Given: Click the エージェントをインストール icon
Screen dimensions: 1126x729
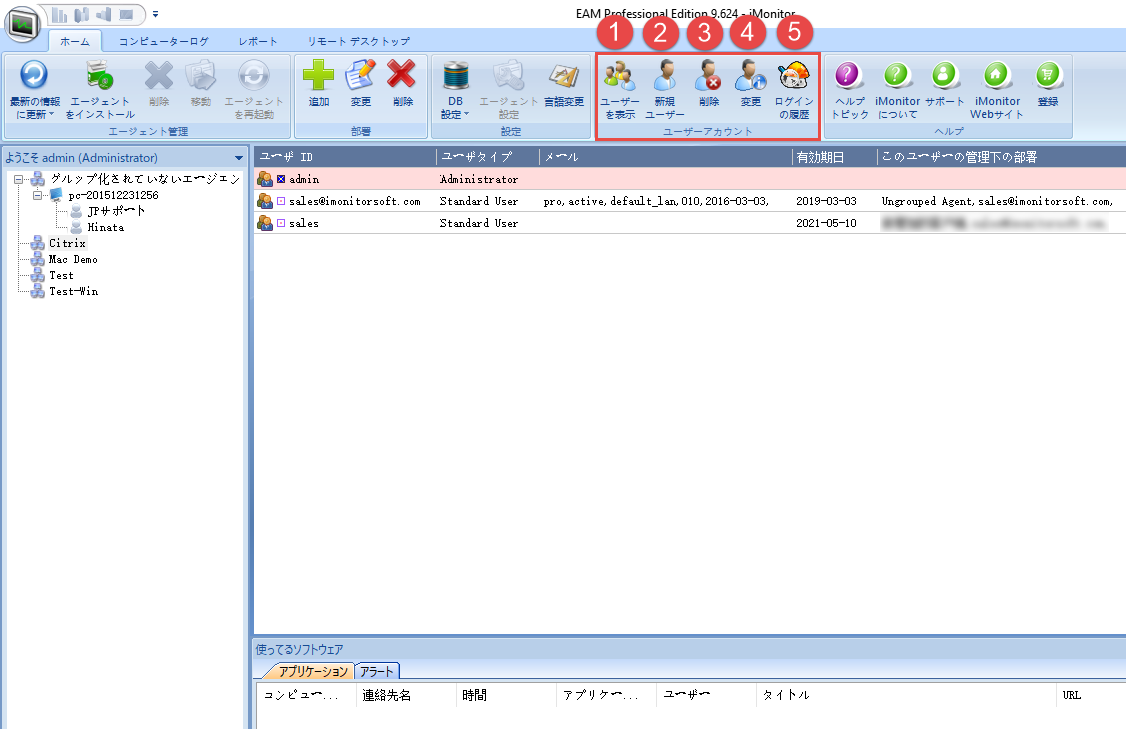Looking at the screenshot, I should point(100,75).
